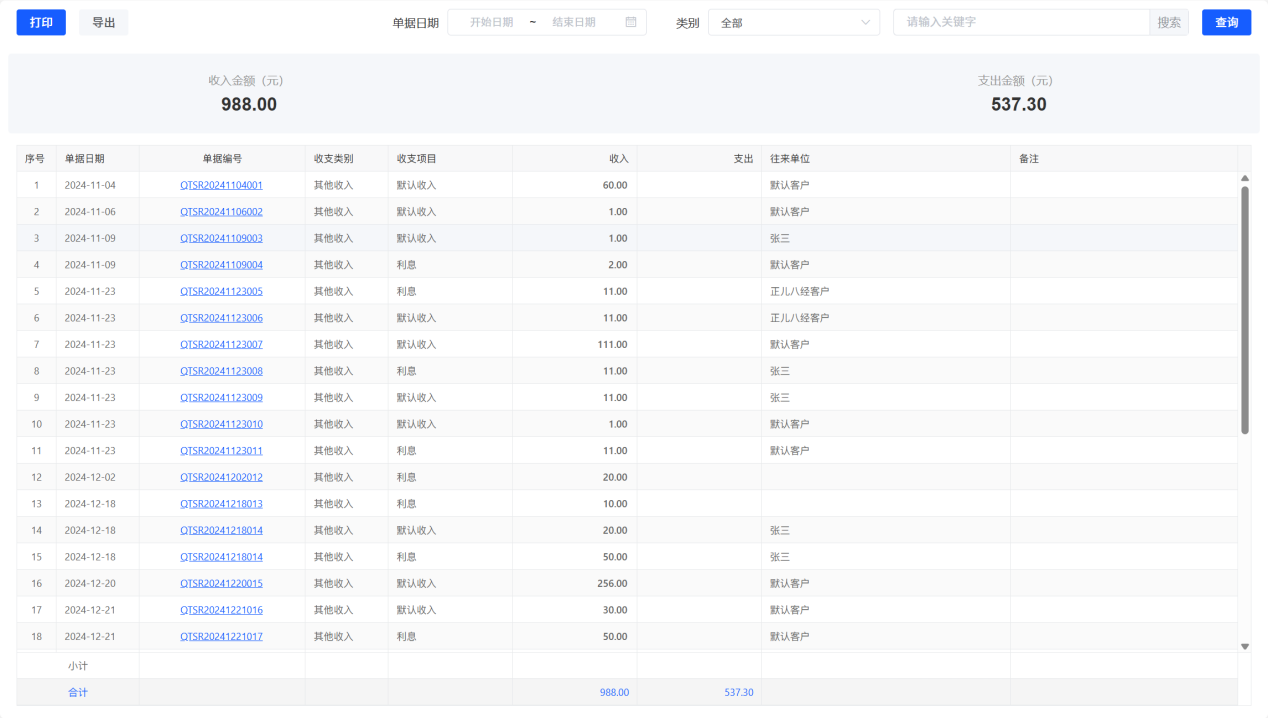Open document link QTSR20241221017

(x=221, y=636)
